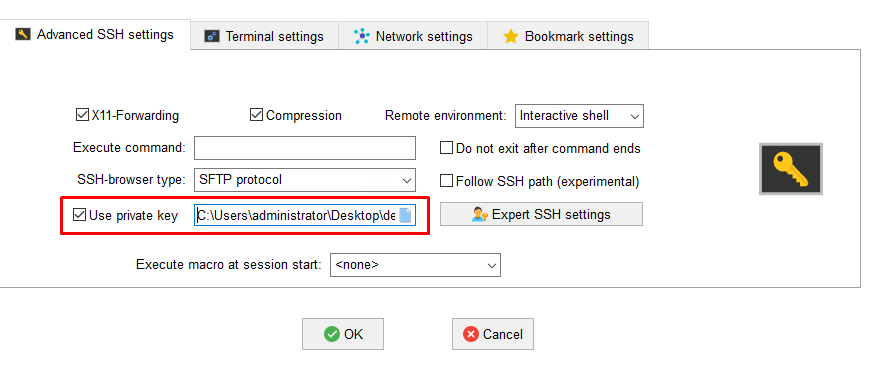Switch to the Terminal settings tab
Image resolution: width=874 pixels, height=370 pixels.
(x=264, y=36)
